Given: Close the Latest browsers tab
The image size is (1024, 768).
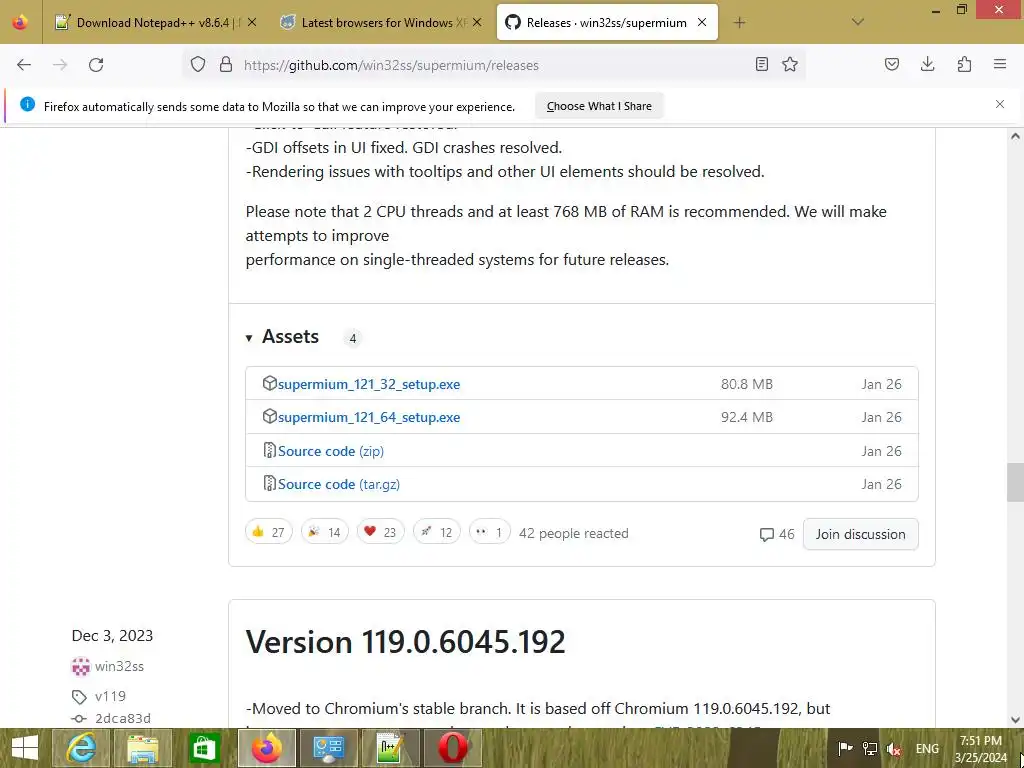Looking at the screenshot, I should pyautogui.click(x=477, y=22).
